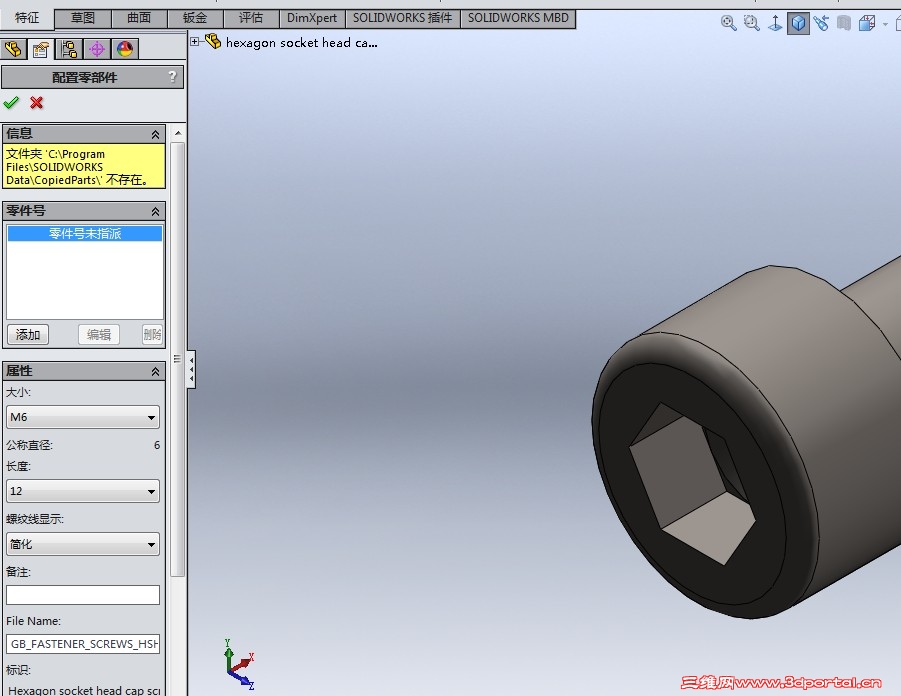Open help question mark for 配置零部件

[x=172, y=77]
